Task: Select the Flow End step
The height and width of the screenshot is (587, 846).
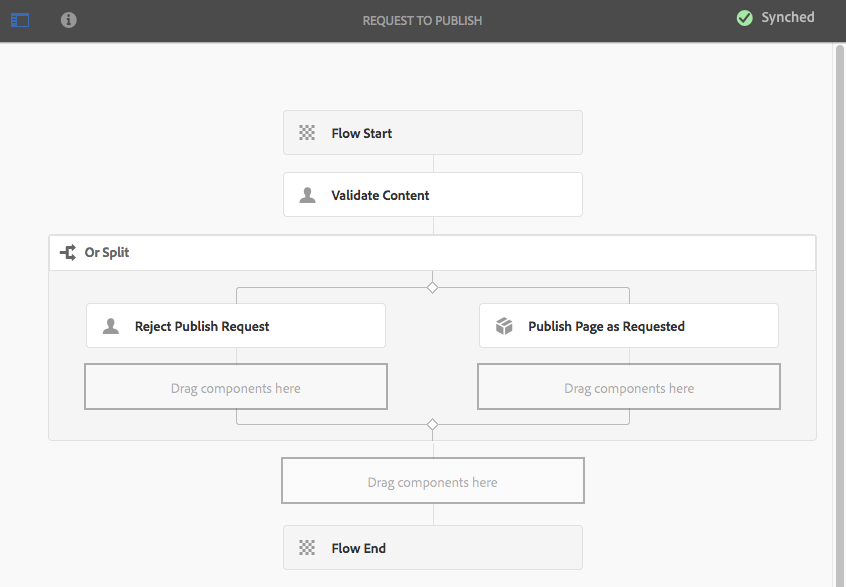Action: [432, 548]
